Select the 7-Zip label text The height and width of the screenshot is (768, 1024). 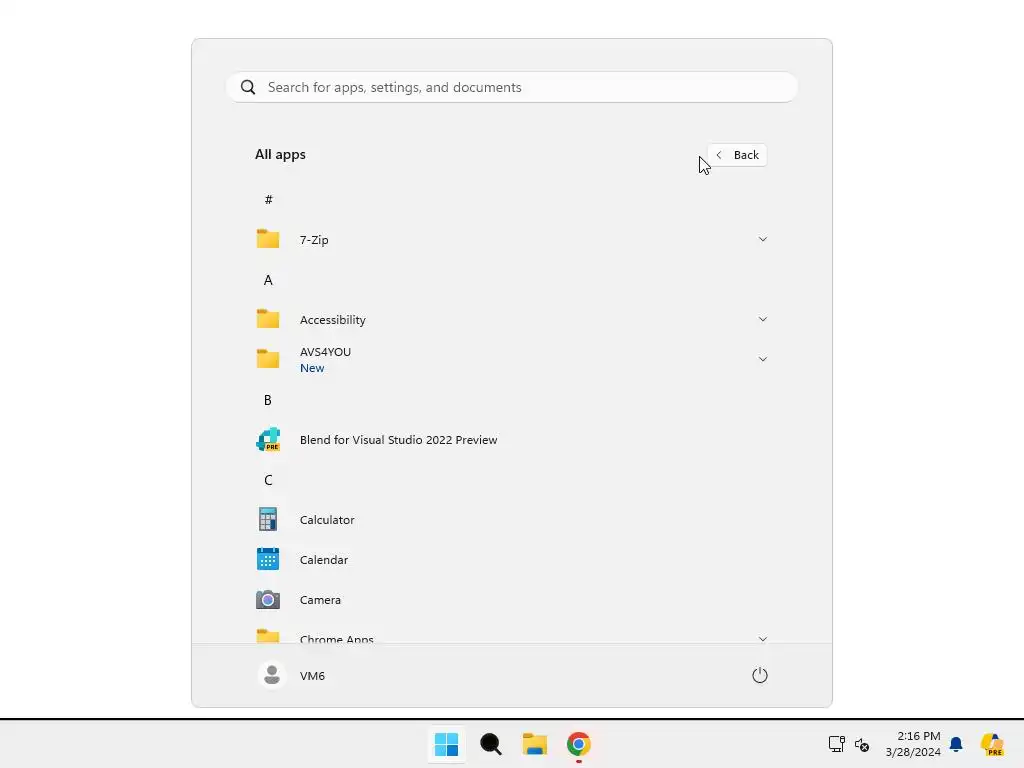(314, 240)
